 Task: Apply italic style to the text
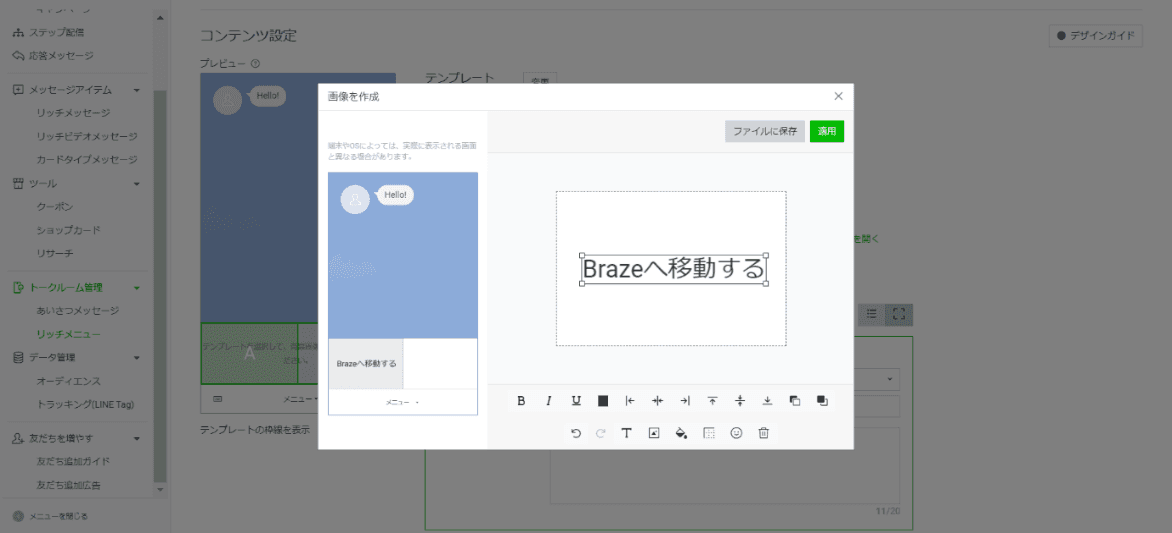[x=549, y=401]
